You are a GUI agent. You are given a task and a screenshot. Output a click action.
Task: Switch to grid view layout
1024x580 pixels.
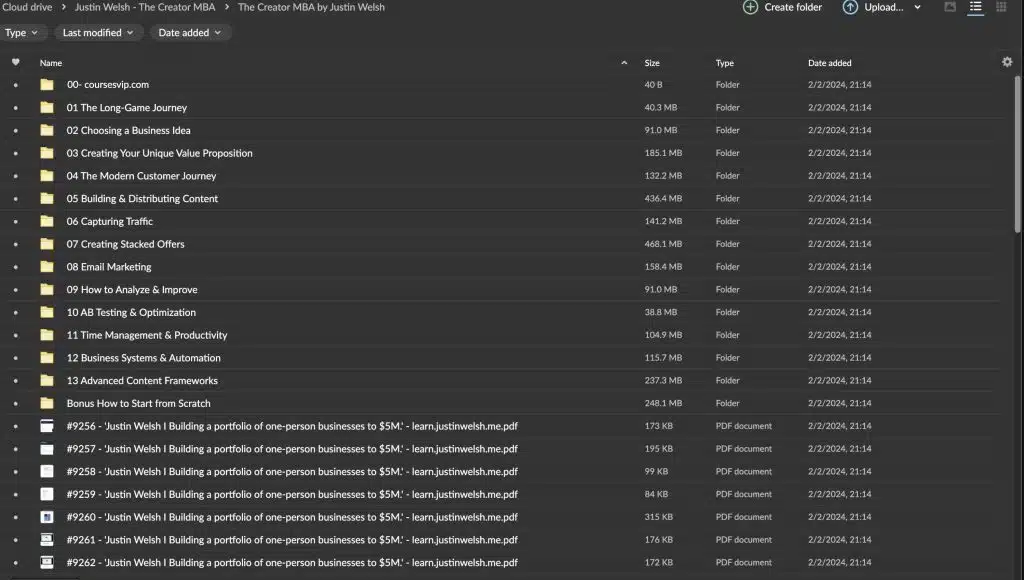point(1001,7)
